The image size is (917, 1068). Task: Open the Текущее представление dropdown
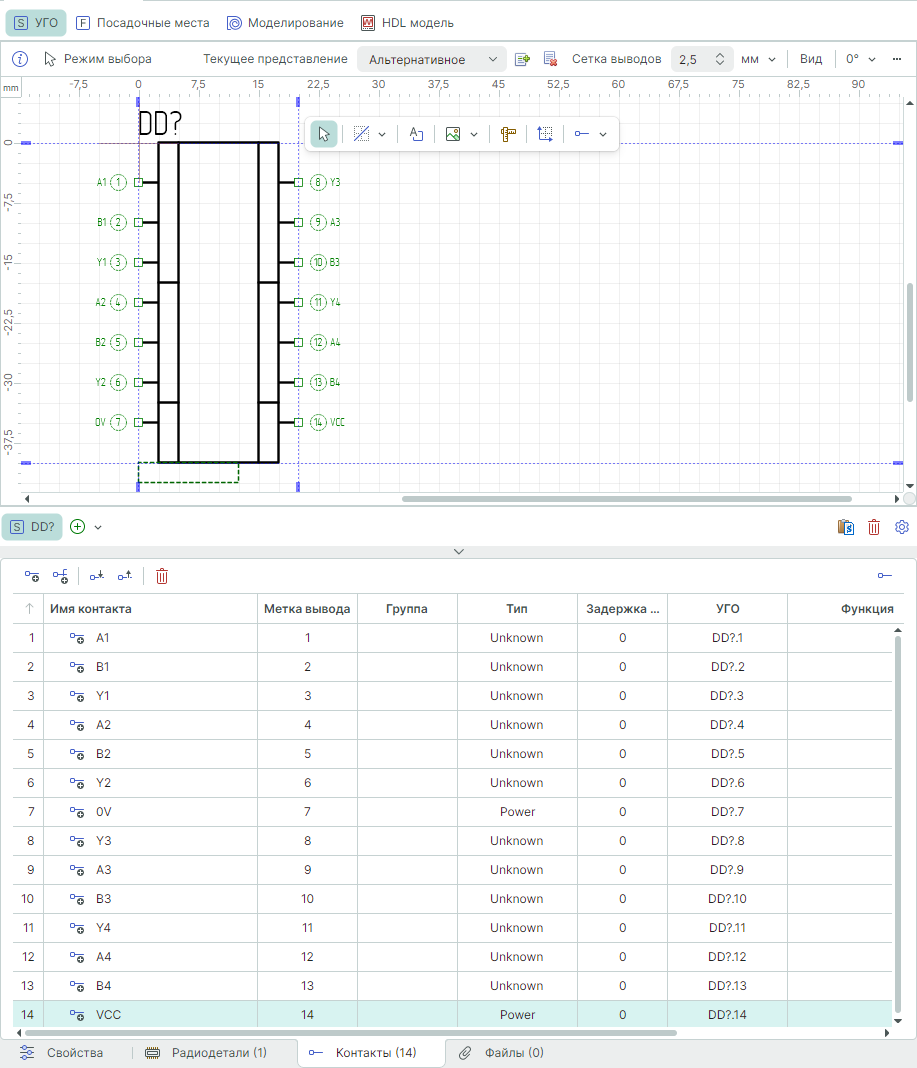tap(431, 59)
